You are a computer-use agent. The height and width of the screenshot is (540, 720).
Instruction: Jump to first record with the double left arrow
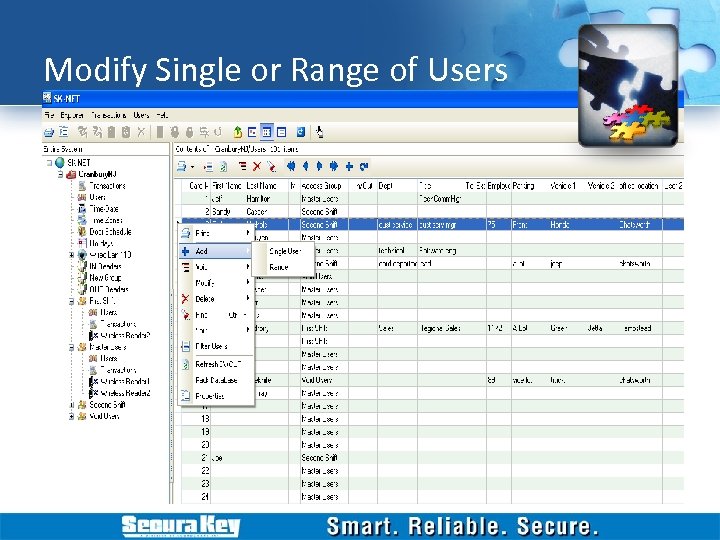(291, 166)
